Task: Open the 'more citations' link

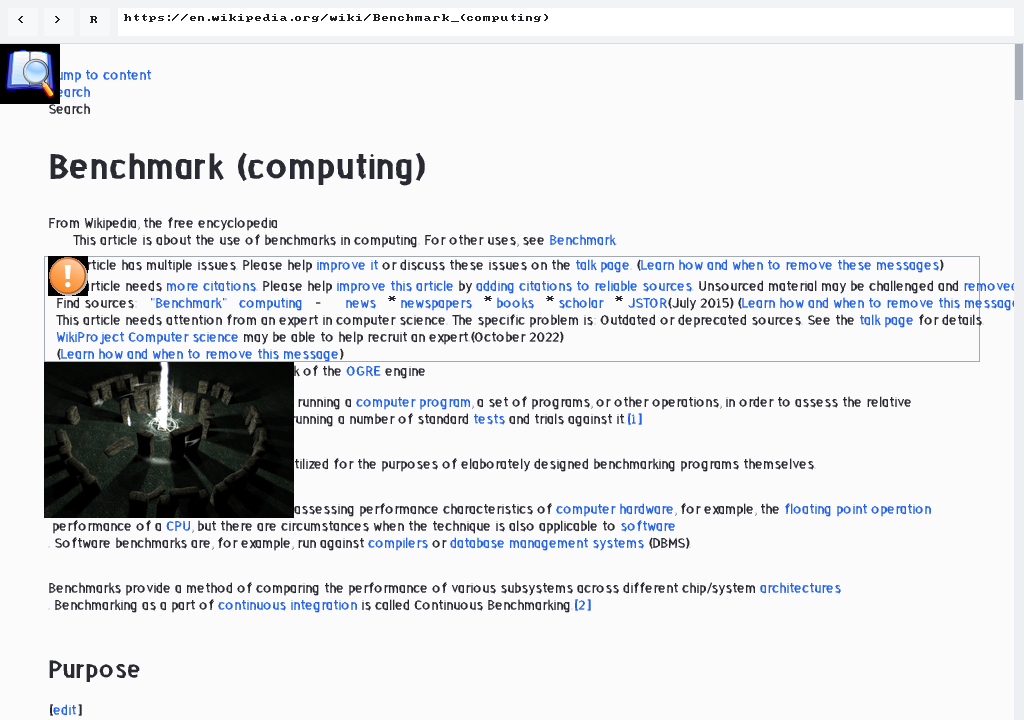Action: 211,286
